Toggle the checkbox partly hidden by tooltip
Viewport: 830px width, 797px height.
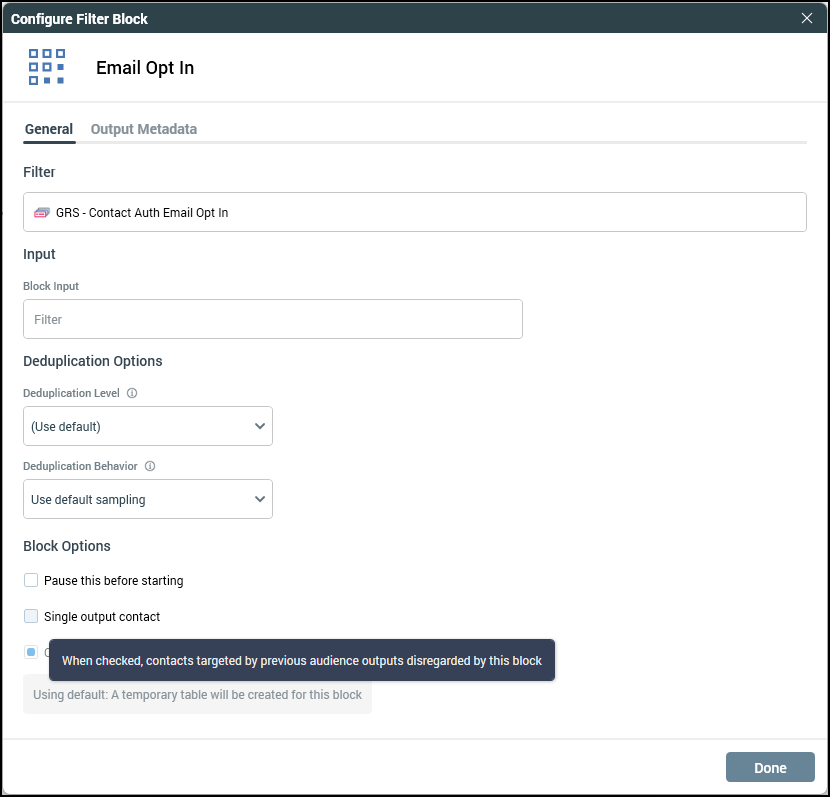coord(31,652)
